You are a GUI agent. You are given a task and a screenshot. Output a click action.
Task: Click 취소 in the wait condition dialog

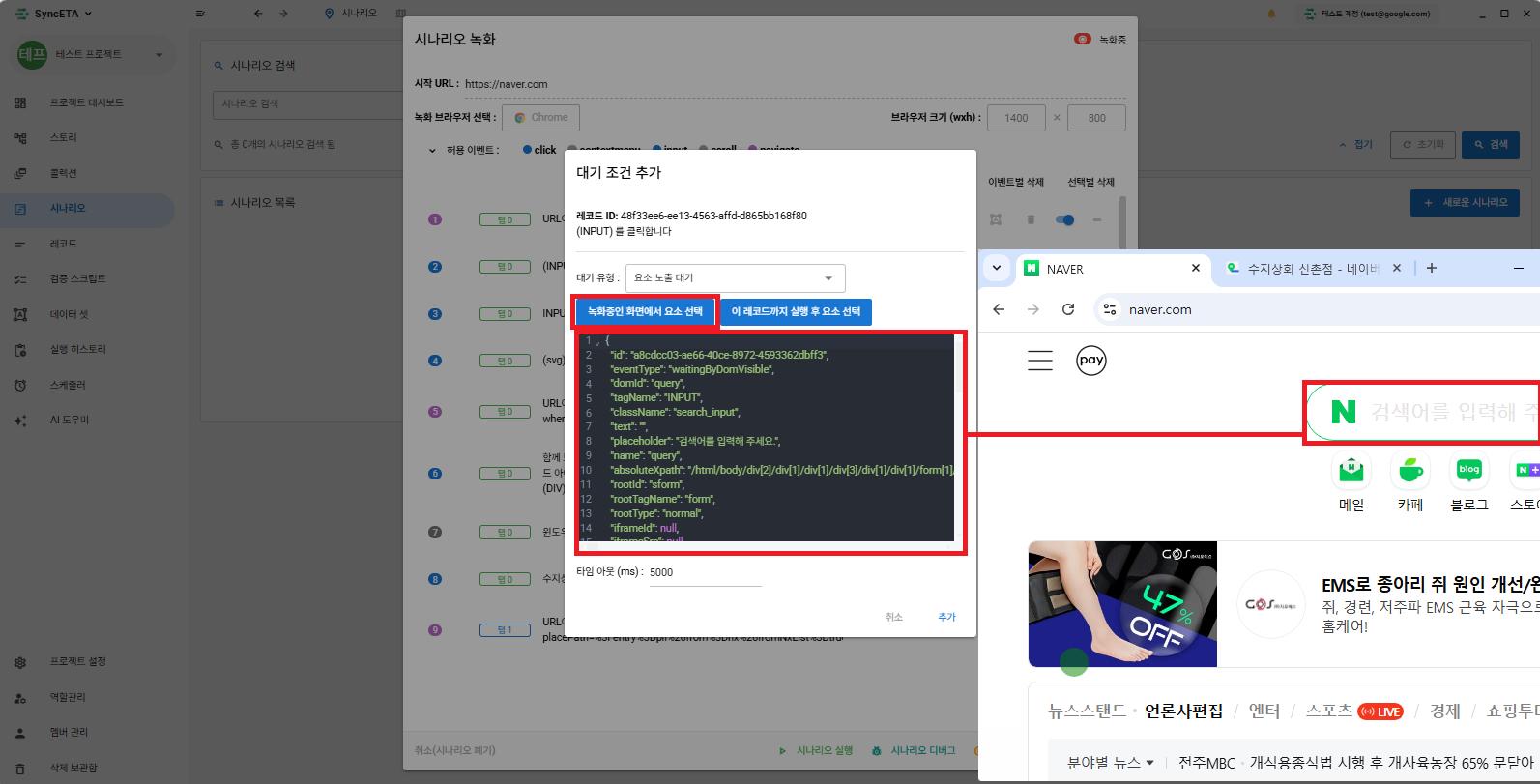pos(894,617)
